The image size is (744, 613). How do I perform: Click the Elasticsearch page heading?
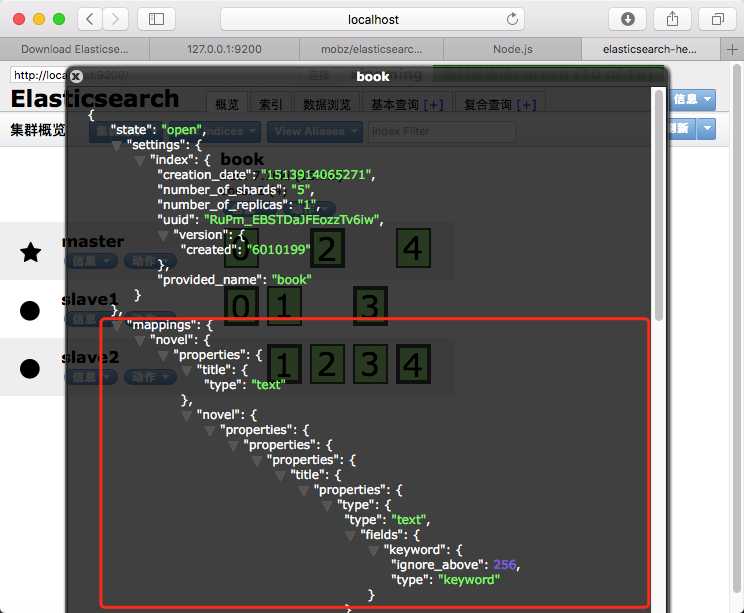[x=95, y=99]
